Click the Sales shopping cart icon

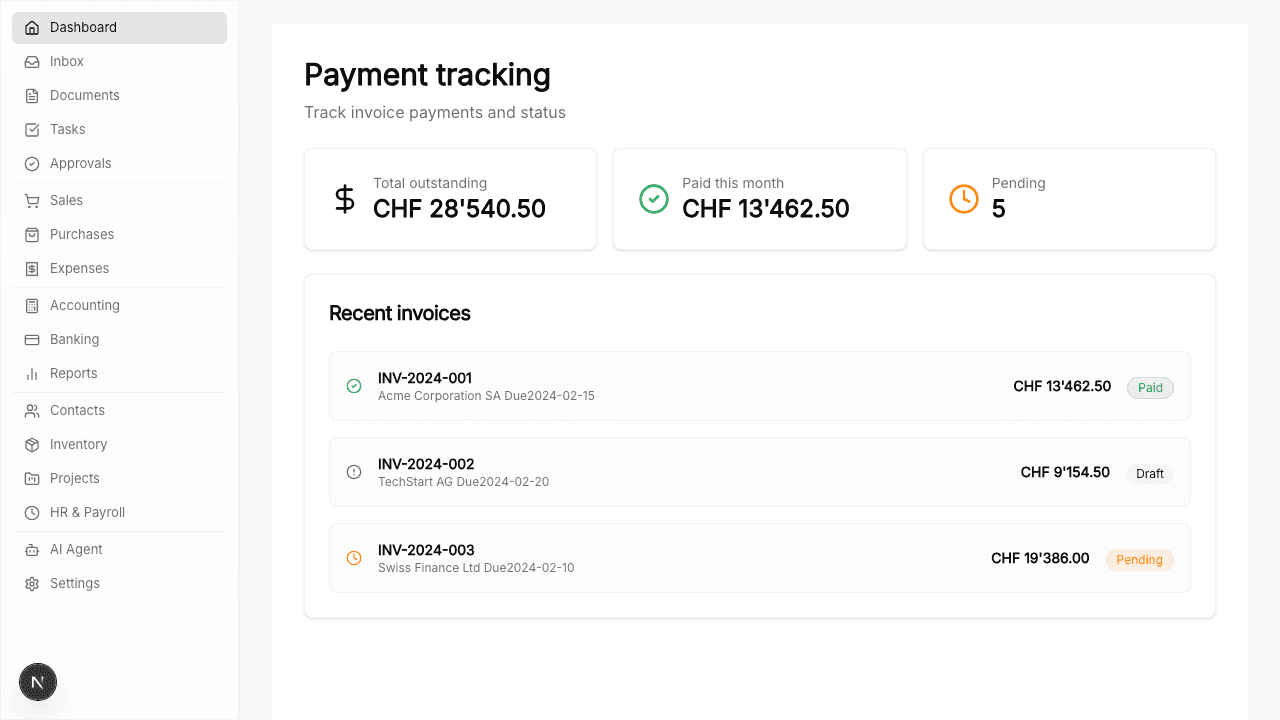tap(32, 201)
